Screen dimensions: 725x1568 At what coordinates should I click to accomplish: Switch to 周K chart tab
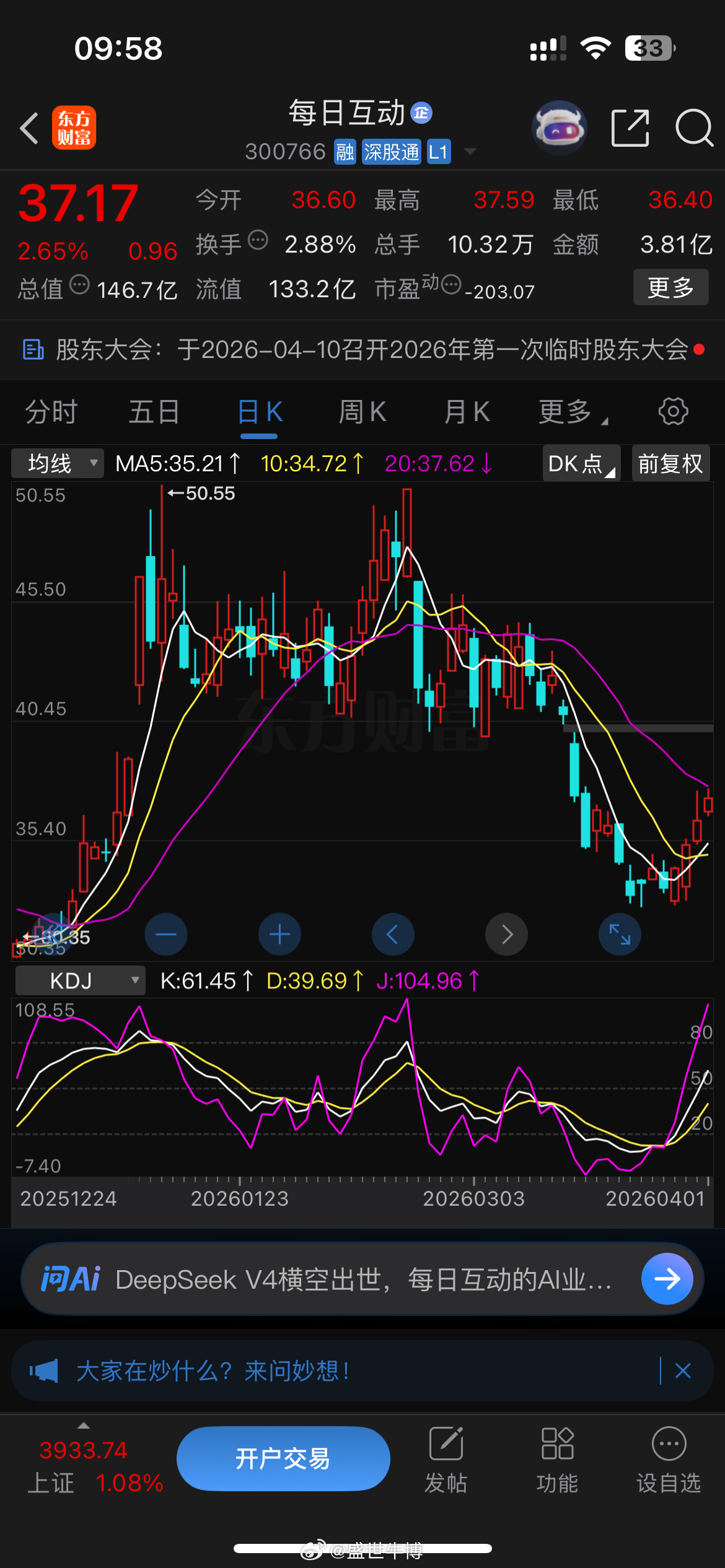pos(362,412)
